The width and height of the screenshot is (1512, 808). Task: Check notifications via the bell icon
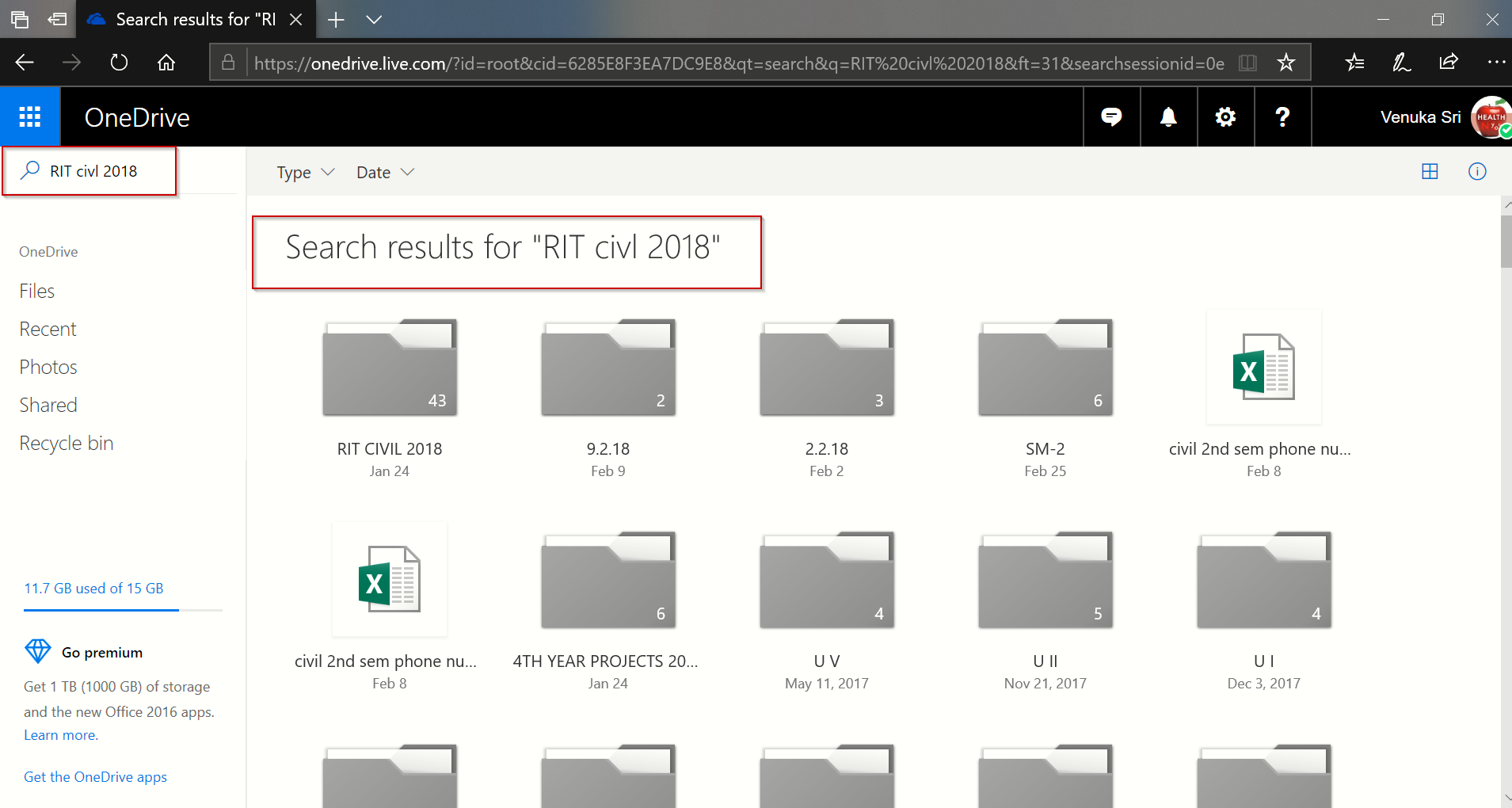click(1168, 116)
